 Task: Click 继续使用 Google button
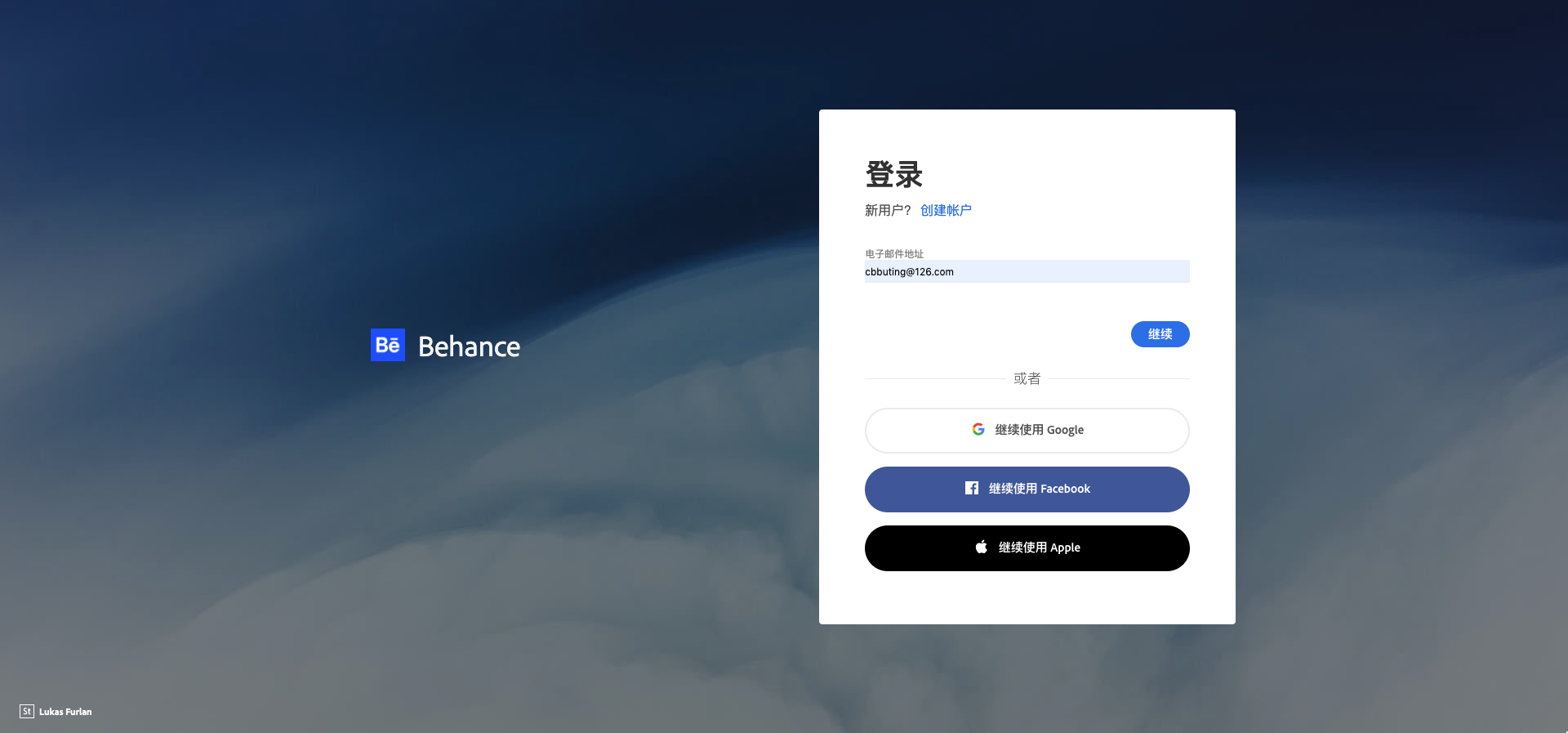coord(1027,431)
